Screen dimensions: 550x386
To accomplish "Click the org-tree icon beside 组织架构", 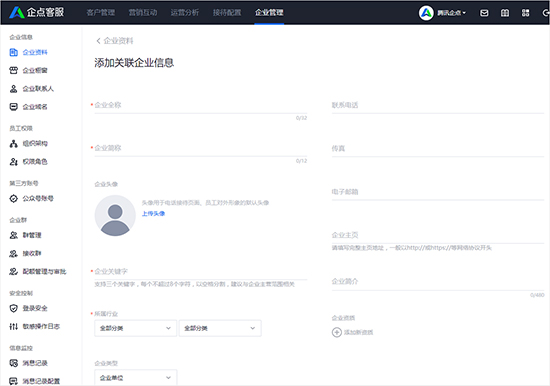I will tap(13, 144).
